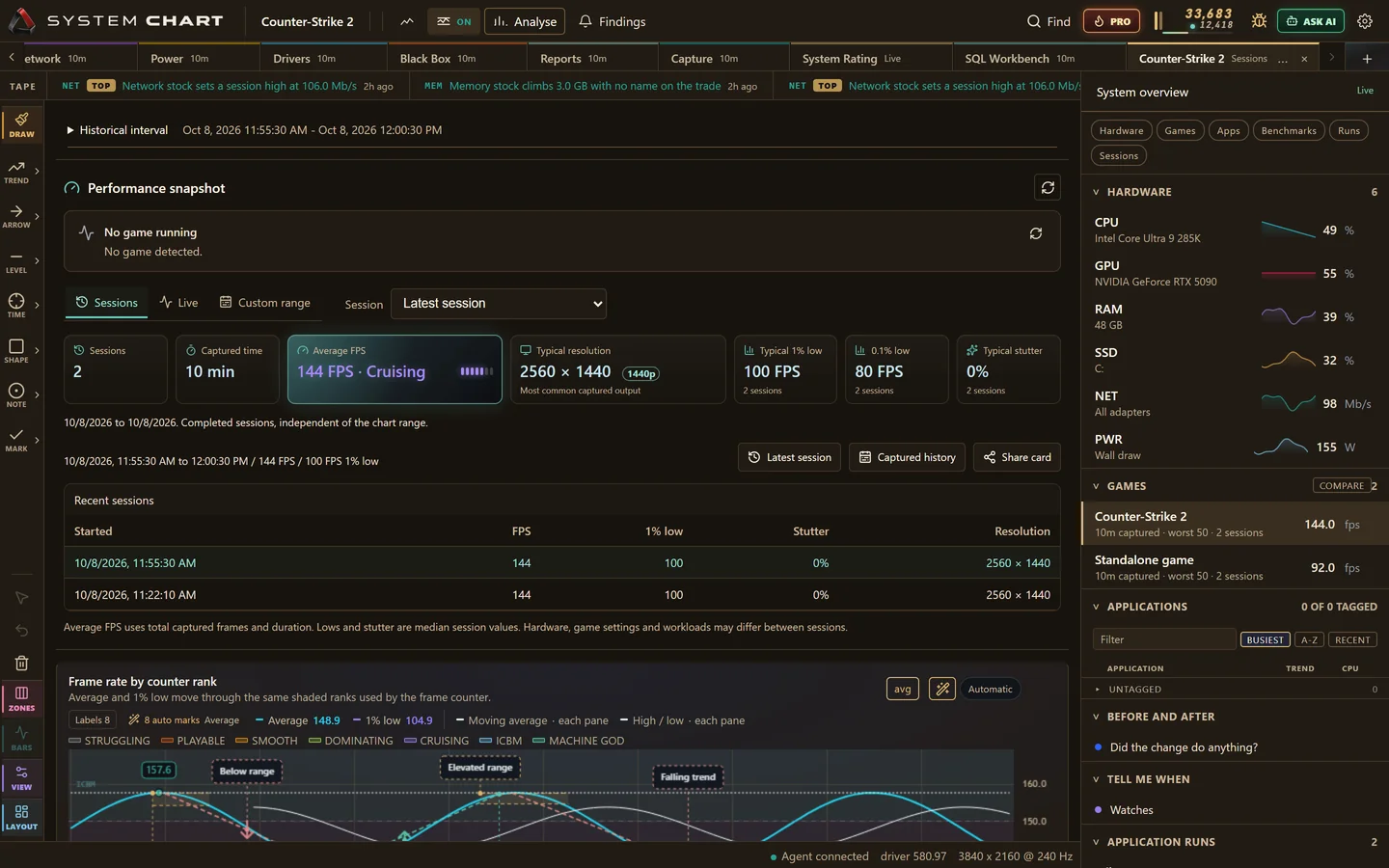The width and height of the screenshot is (1389, 868).
Task: Refresh the No game running status
Action: 1036,233
